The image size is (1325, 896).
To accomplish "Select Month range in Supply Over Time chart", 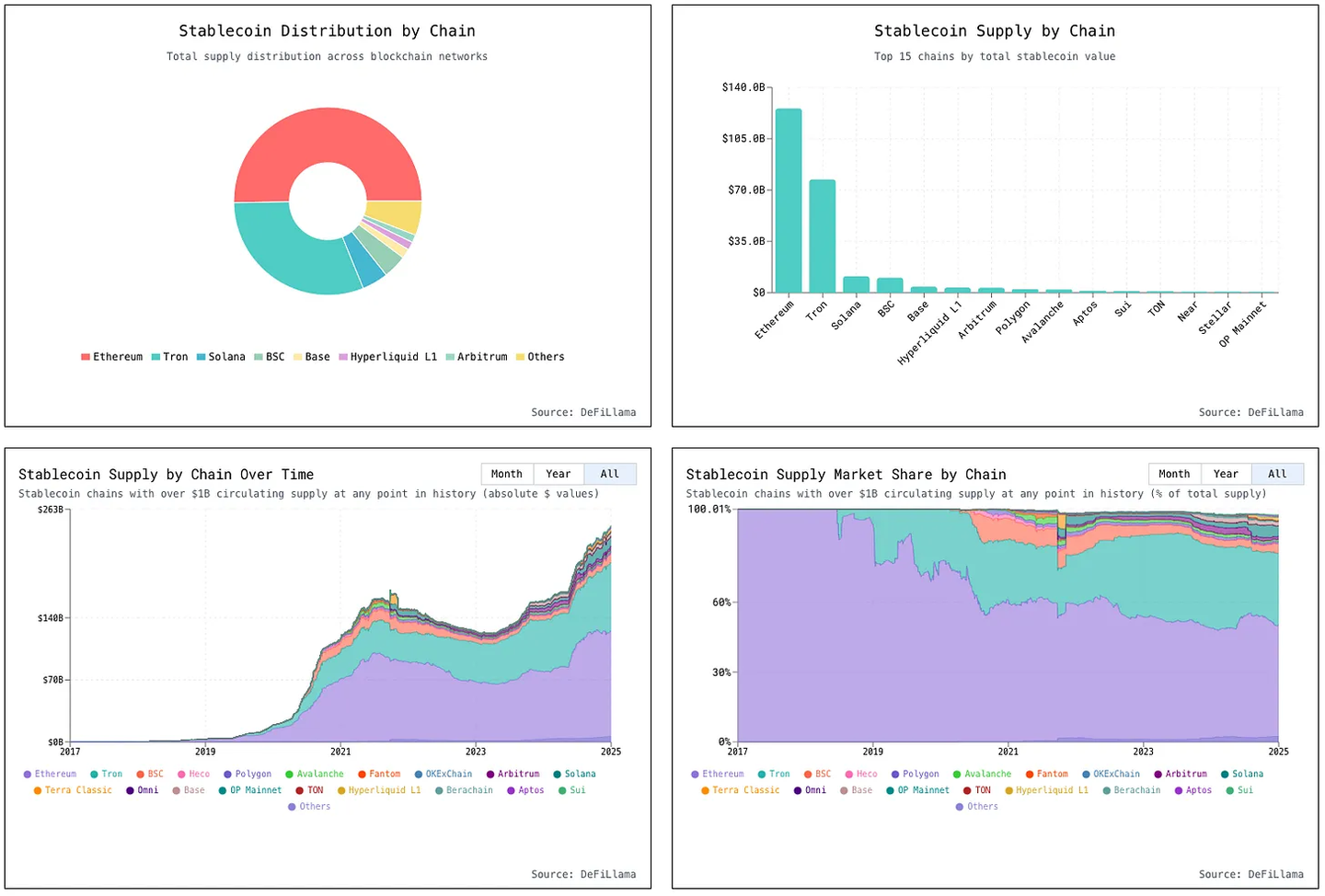I will pos(507,474).
